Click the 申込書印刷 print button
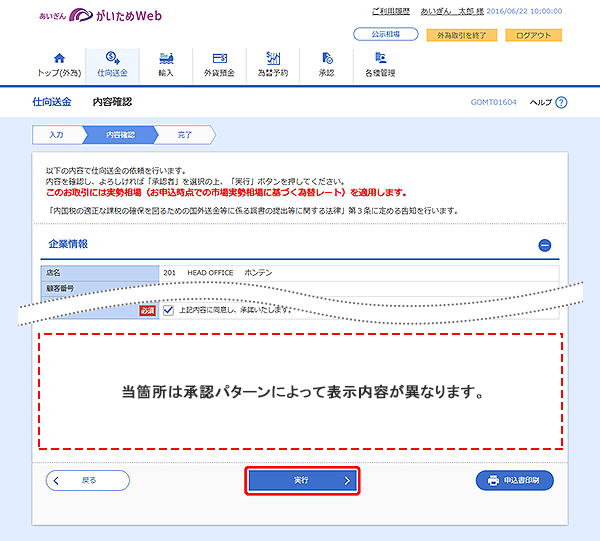Screen dimensions: 600x541 (x=514, y=480)
